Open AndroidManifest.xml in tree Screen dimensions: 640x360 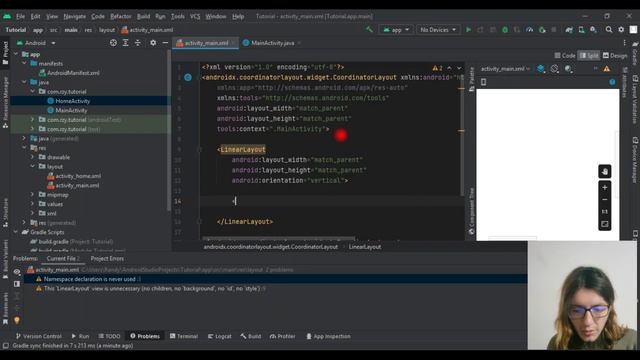(73, 73)
